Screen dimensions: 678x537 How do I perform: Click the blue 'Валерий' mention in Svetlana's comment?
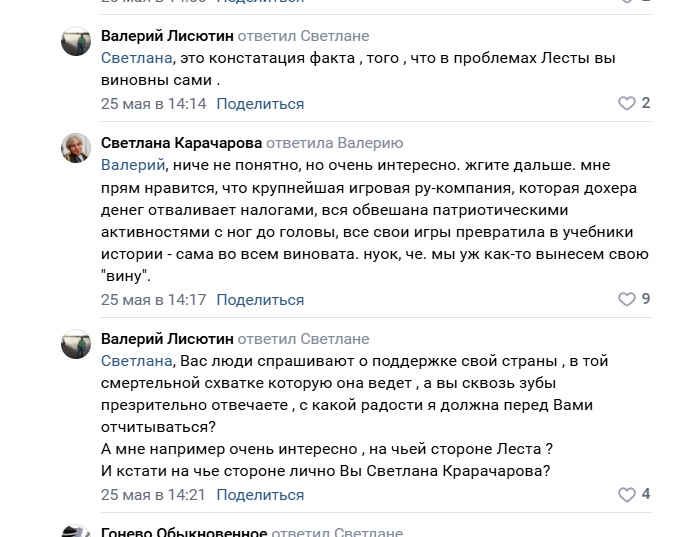coord(133,165)
